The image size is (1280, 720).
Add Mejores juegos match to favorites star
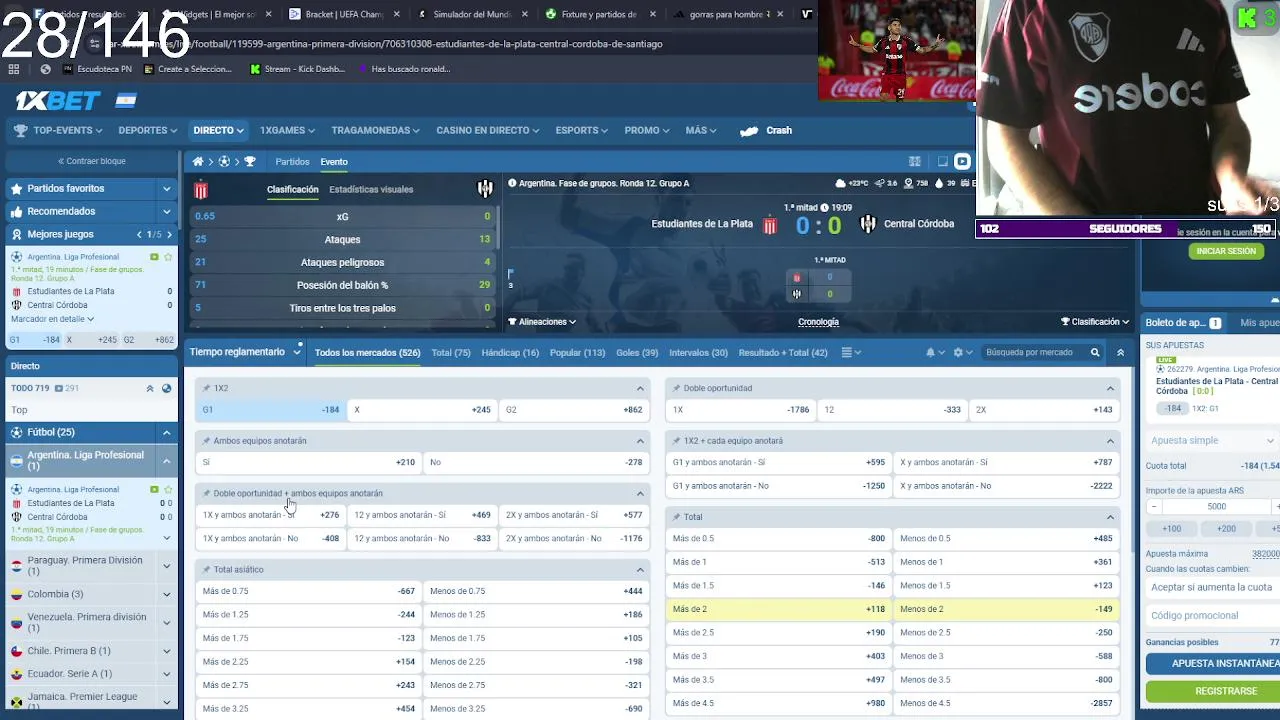168,257
